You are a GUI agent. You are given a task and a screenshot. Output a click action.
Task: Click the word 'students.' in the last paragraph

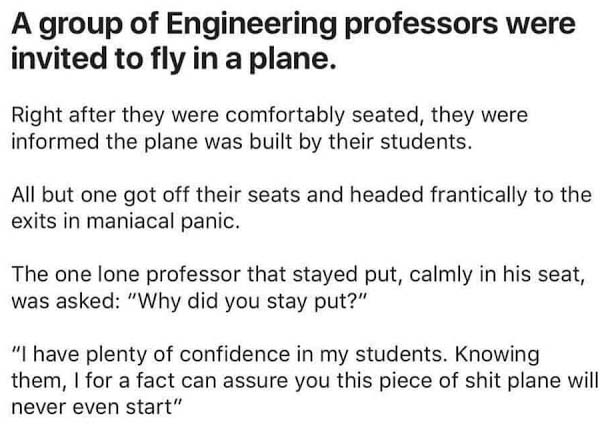(401, 355)
